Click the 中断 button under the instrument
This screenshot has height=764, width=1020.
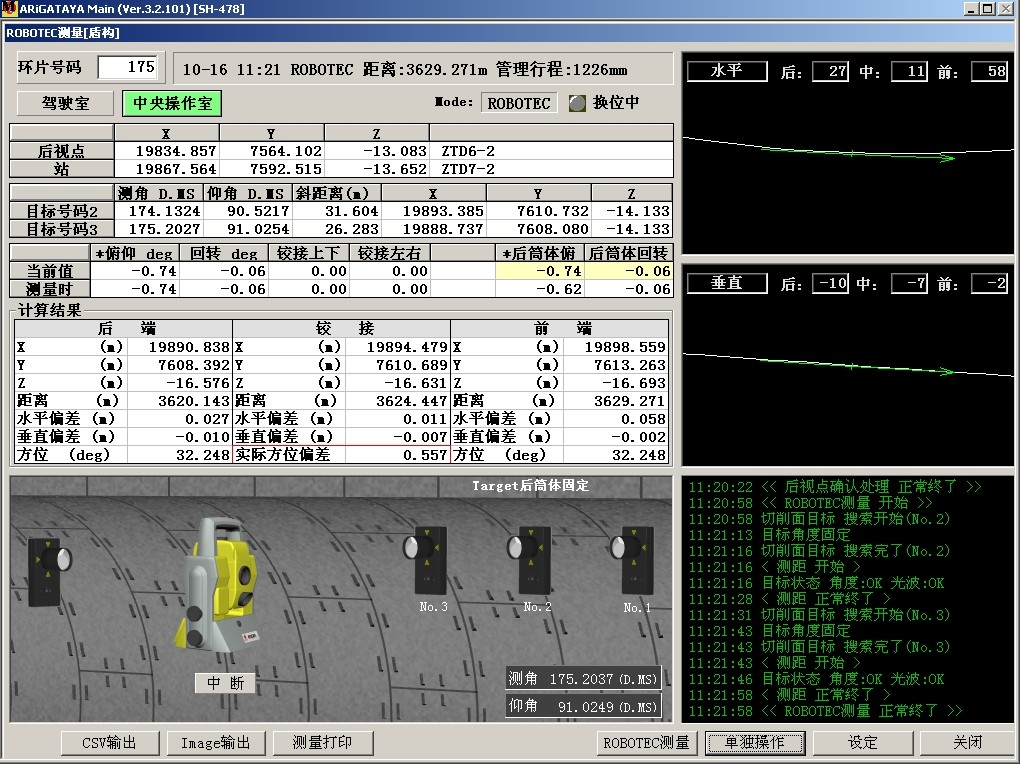[x=225, y=683]
